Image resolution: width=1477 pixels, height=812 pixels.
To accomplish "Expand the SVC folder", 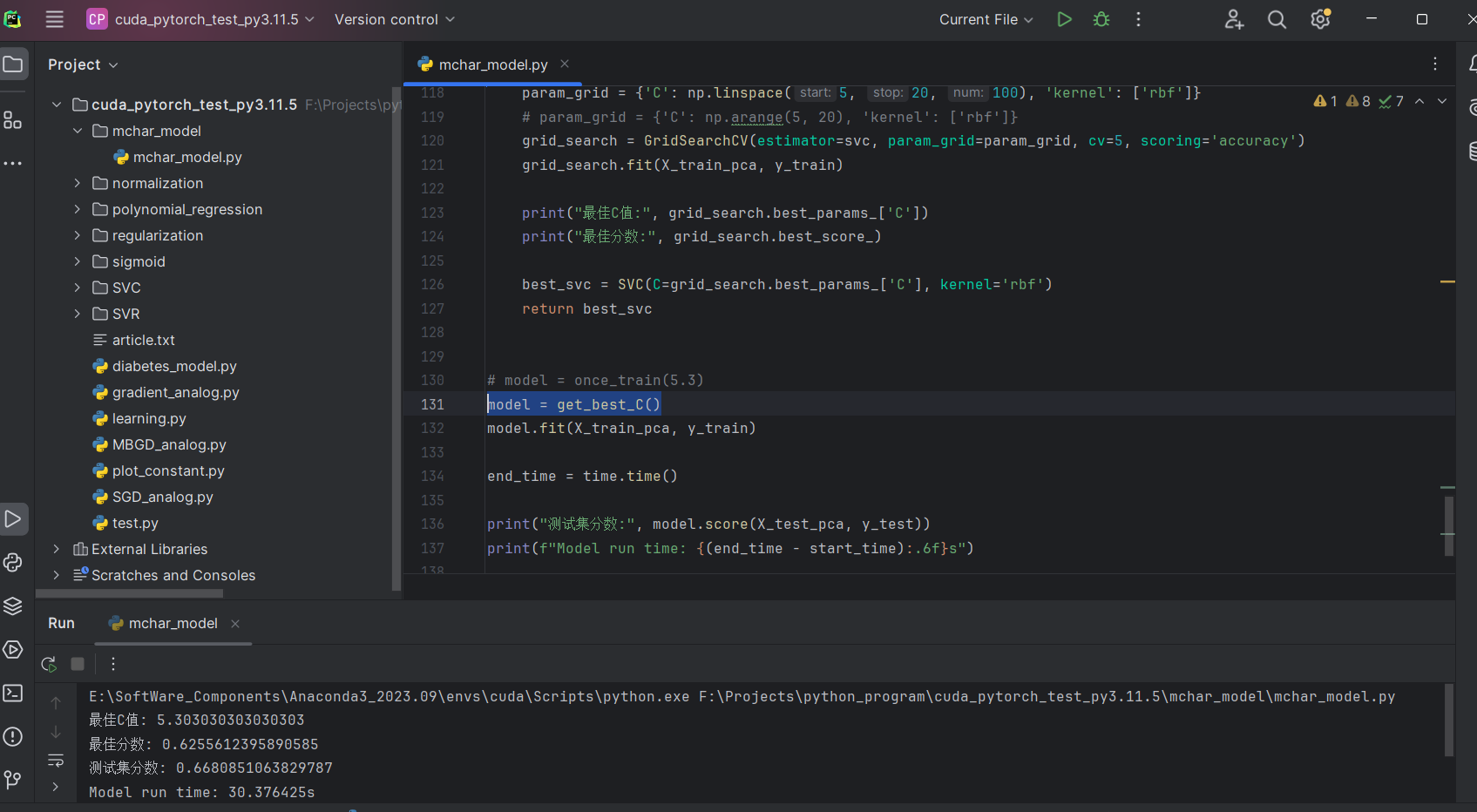I will 78,288.
